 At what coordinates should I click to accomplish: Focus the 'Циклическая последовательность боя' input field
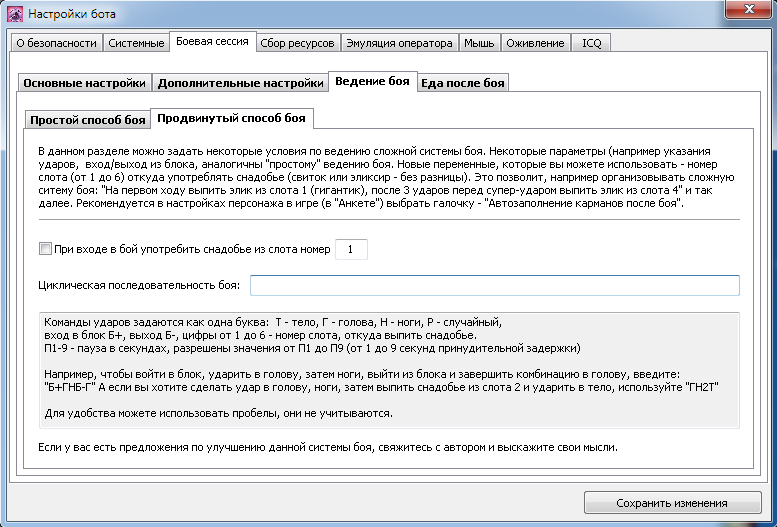pyautogui.click(x=495, y=286)
